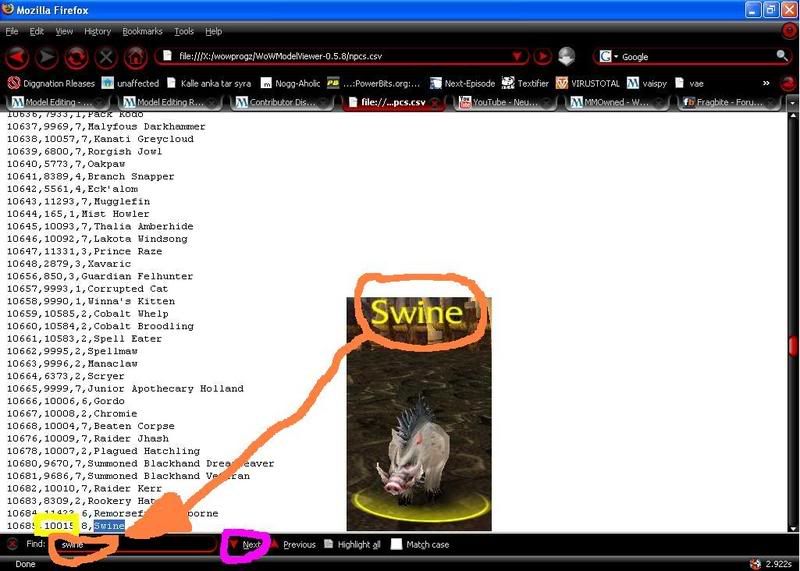Screen dimensions: 800x571
Task: Click the Malyfous Darkhammer row
Action: 106,127
